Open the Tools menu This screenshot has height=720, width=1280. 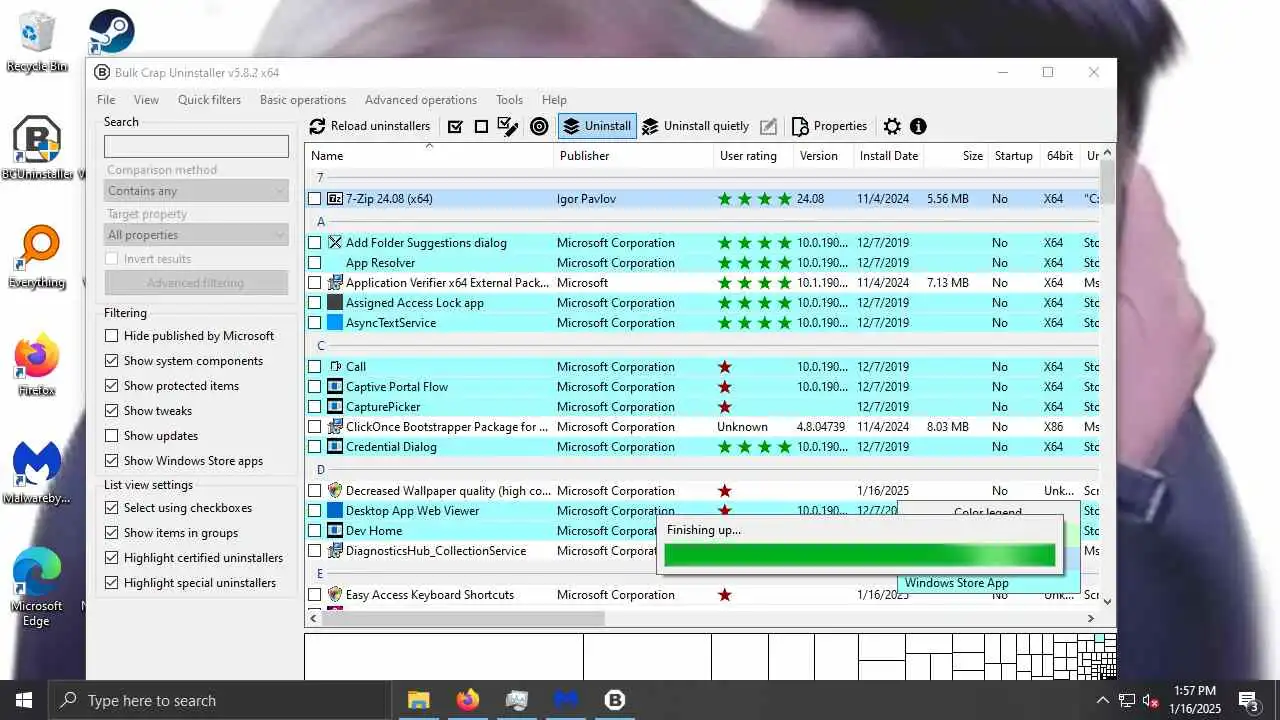tap(509, 100)
